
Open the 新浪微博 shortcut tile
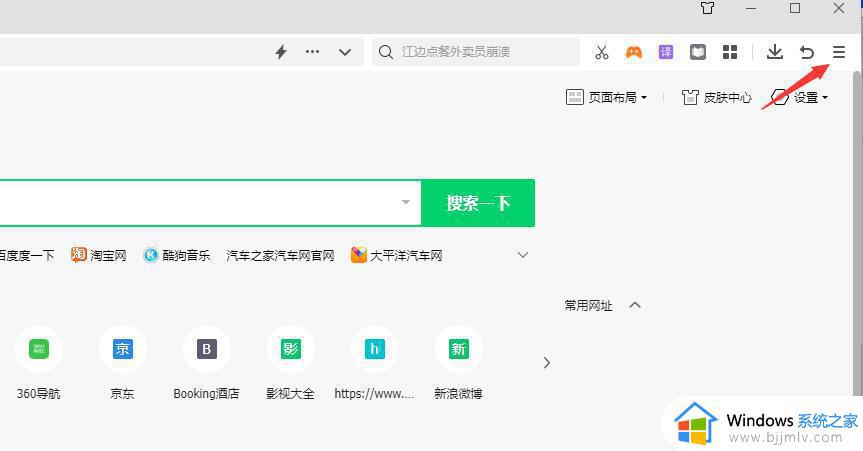(x=458, y=363)
